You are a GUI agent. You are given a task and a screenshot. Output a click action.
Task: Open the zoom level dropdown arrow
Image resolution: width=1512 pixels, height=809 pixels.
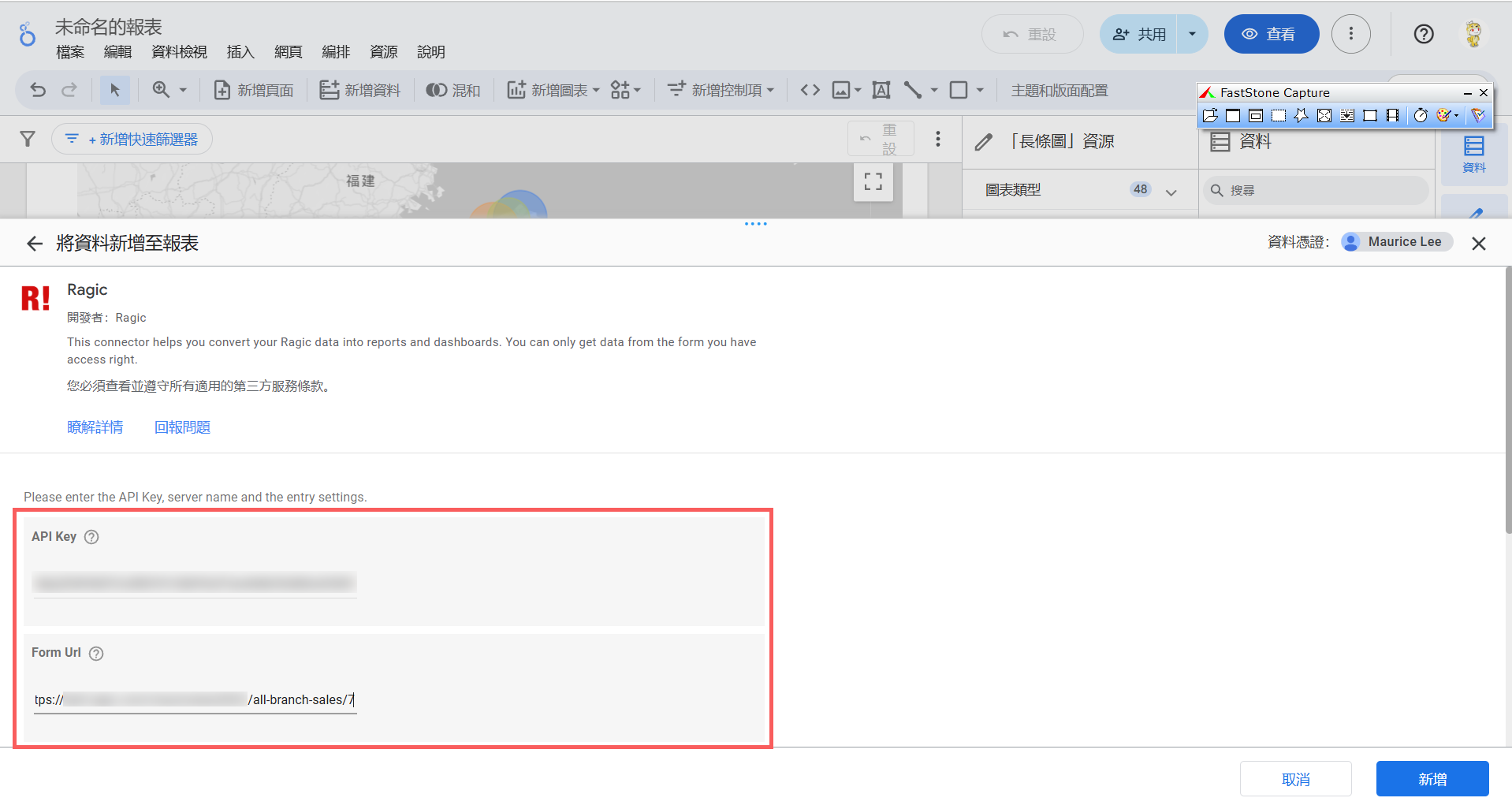[x=183, y=90]
